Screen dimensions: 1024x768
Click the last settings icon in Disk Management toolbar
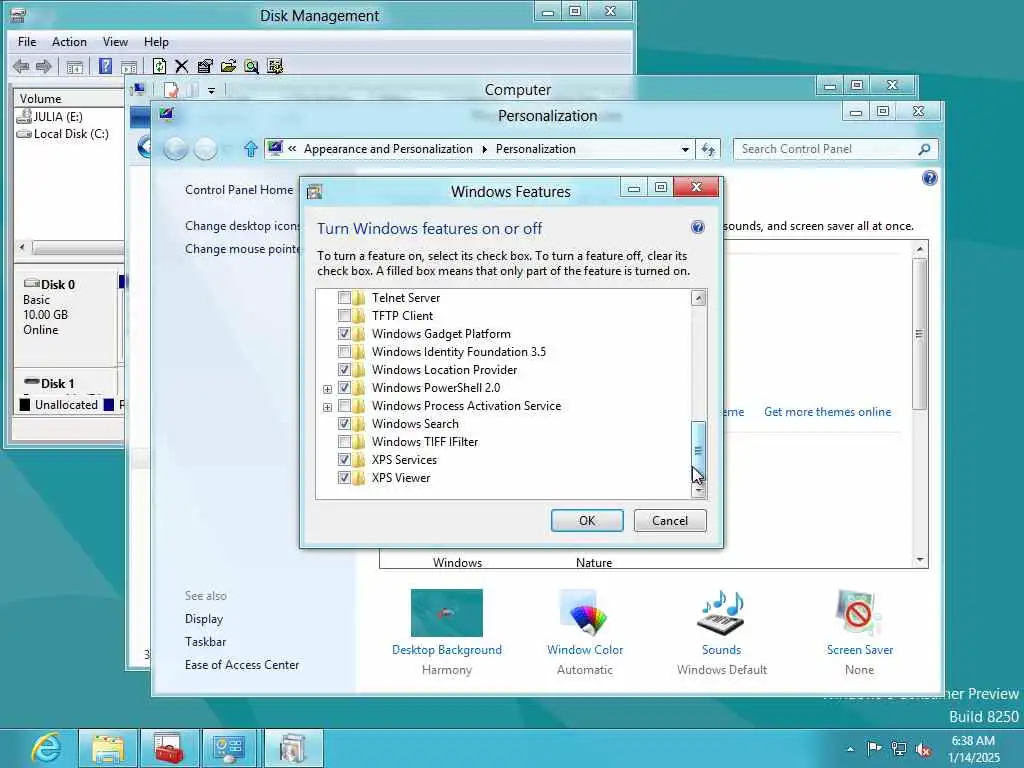(x=275, y=66)
